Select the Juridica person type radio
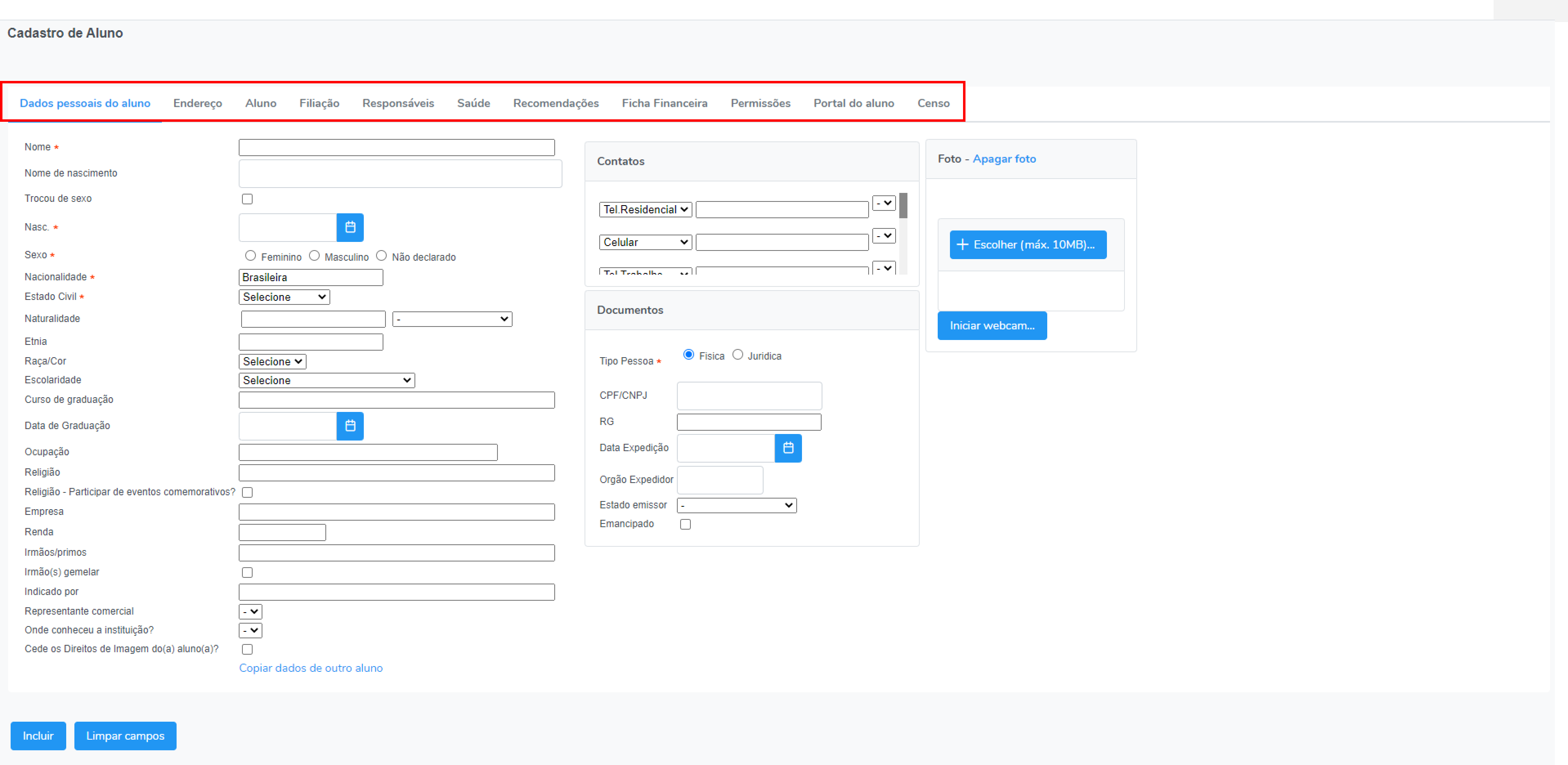 coord(737,355)
